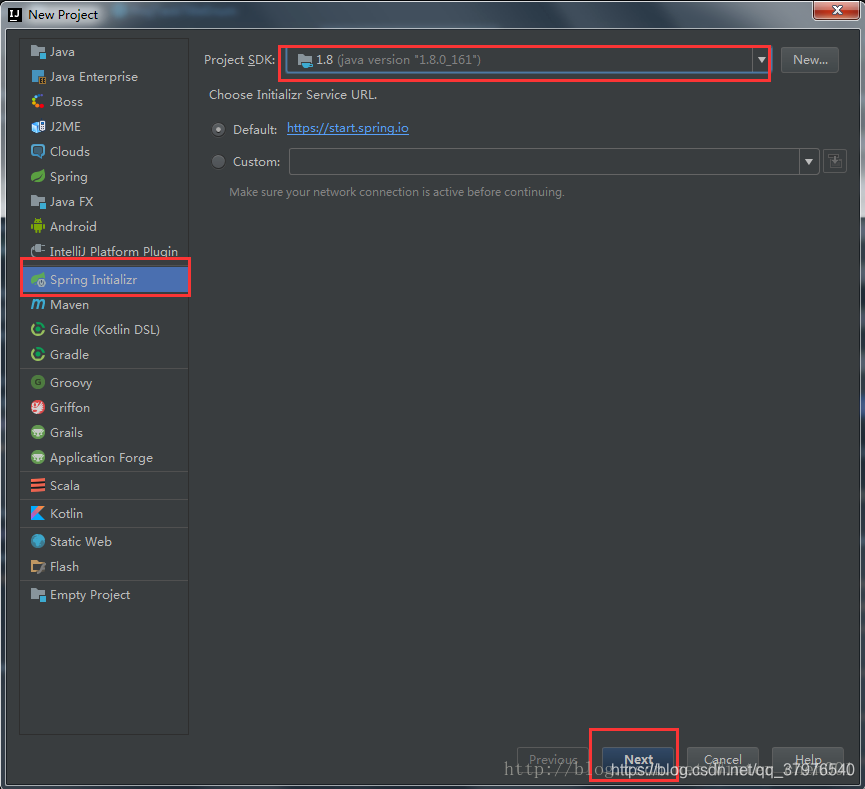865x789 pixels.
Task: Click the icon button beside Custom URL field
Action: click(x=835, y=162)
